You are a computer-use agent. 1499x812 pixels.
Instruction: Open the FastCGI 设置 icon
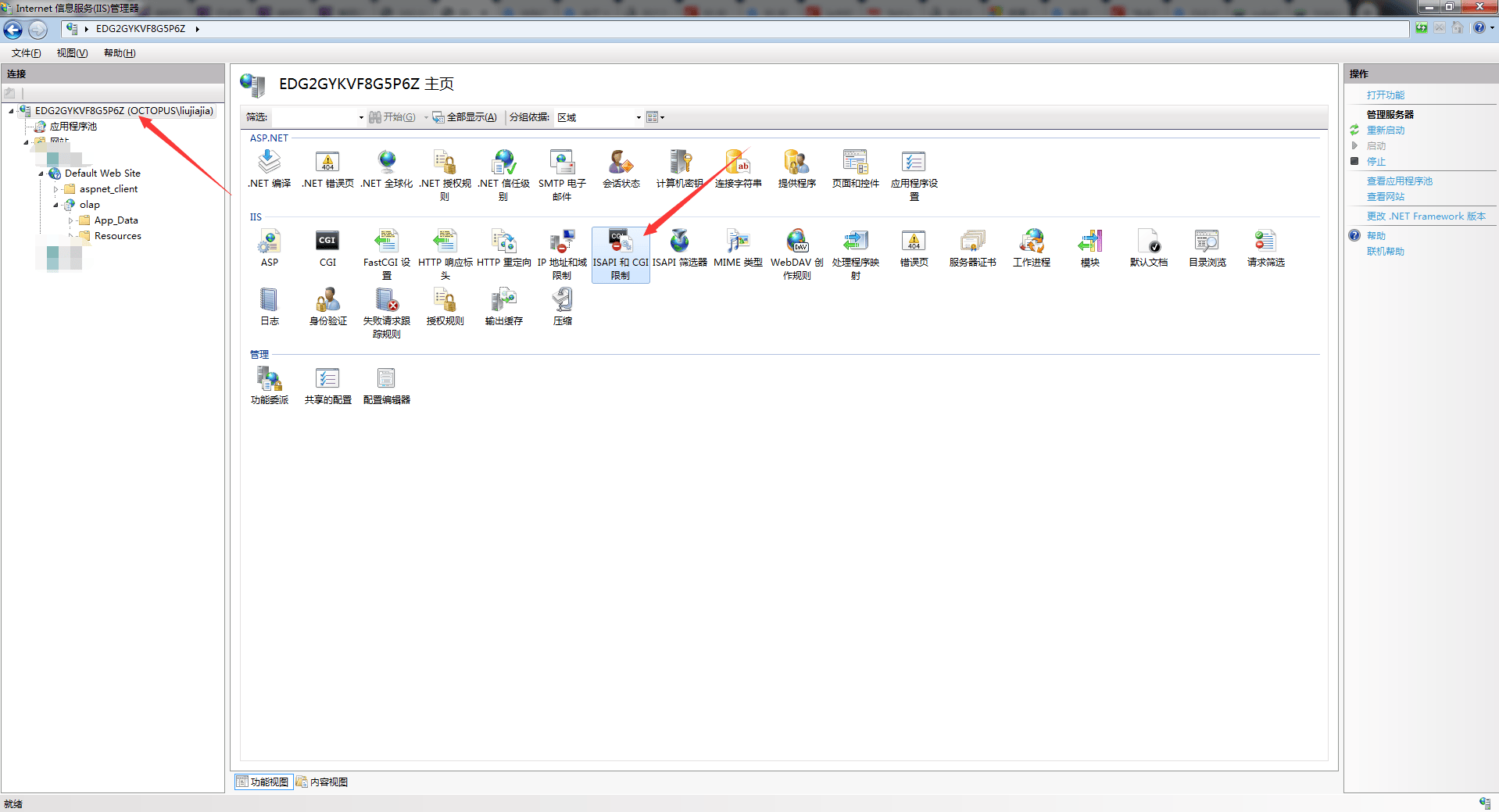(386, 242)
